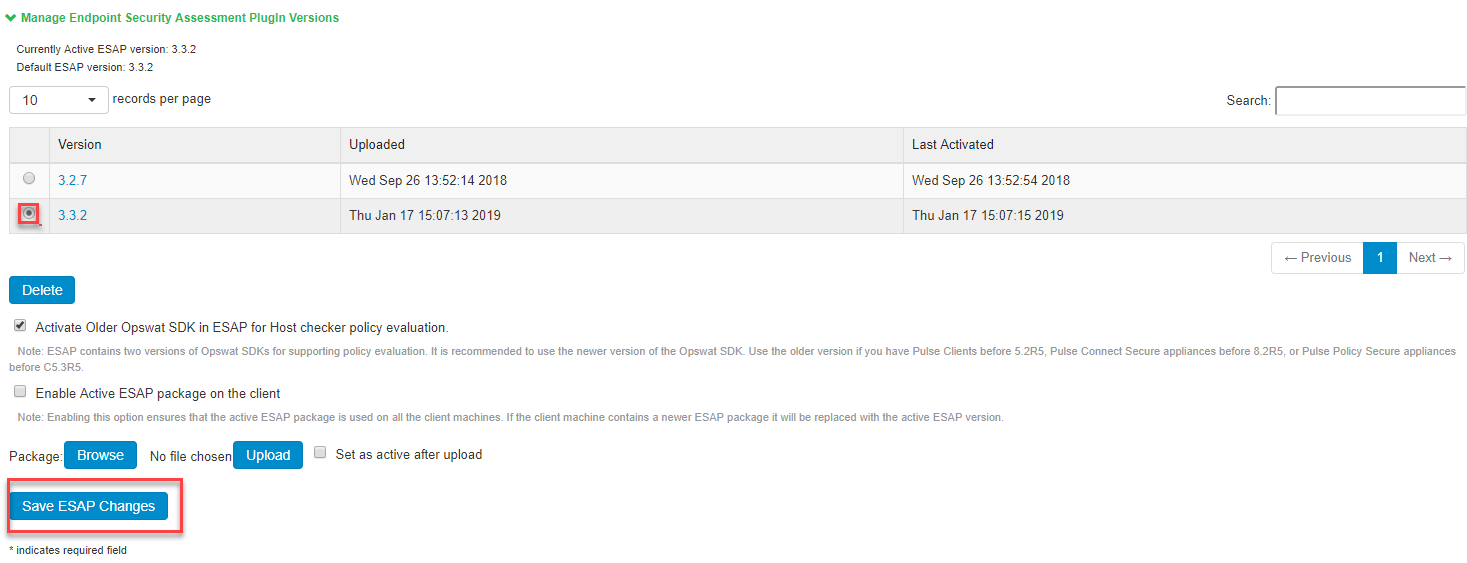Click in the Search input field

click(1370, 101)
